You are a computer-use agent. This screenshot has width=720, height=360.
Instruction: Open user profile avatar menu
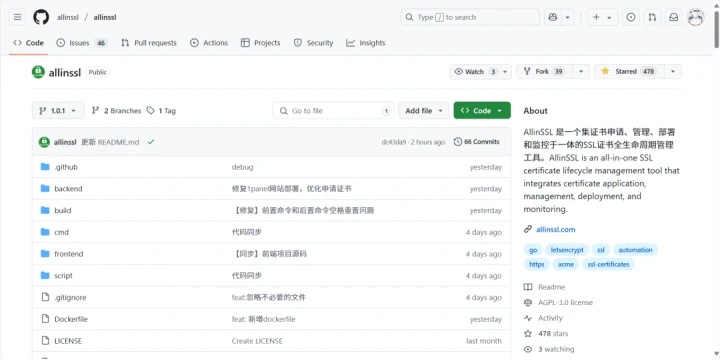pos(695,17)
